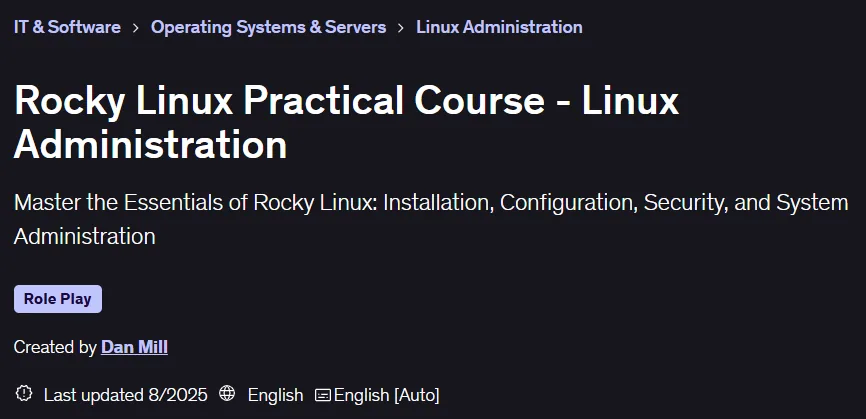The width and height of the screenshot is (866, 419).
Task: Click the 'English [Auto]' caption text
Action: tap(387, 395)
